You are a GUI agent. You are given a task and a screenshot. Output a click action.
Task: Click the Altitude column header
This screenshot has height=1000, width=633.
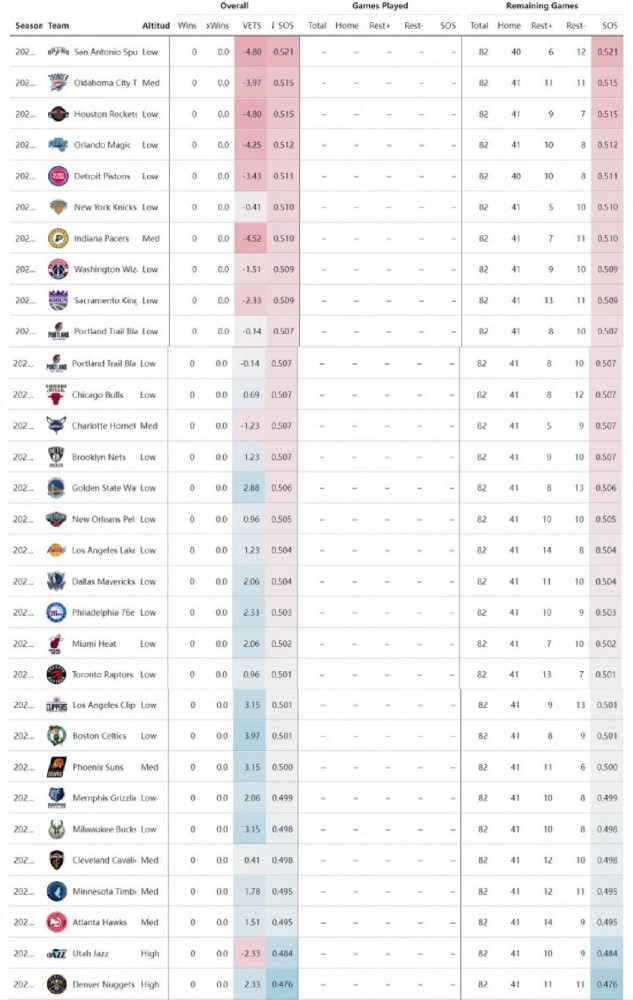[x=156, y=26]
